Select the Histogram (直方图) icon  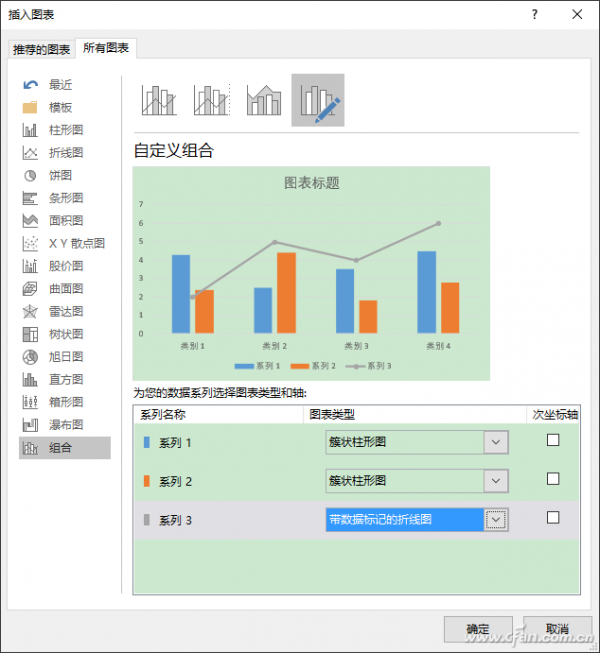pos(30,379)
